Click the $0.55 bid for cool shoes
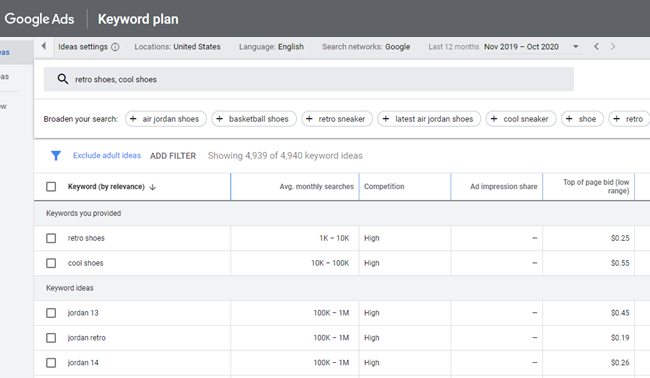Viewport: 650px width, 378px height. click(620, 263)
